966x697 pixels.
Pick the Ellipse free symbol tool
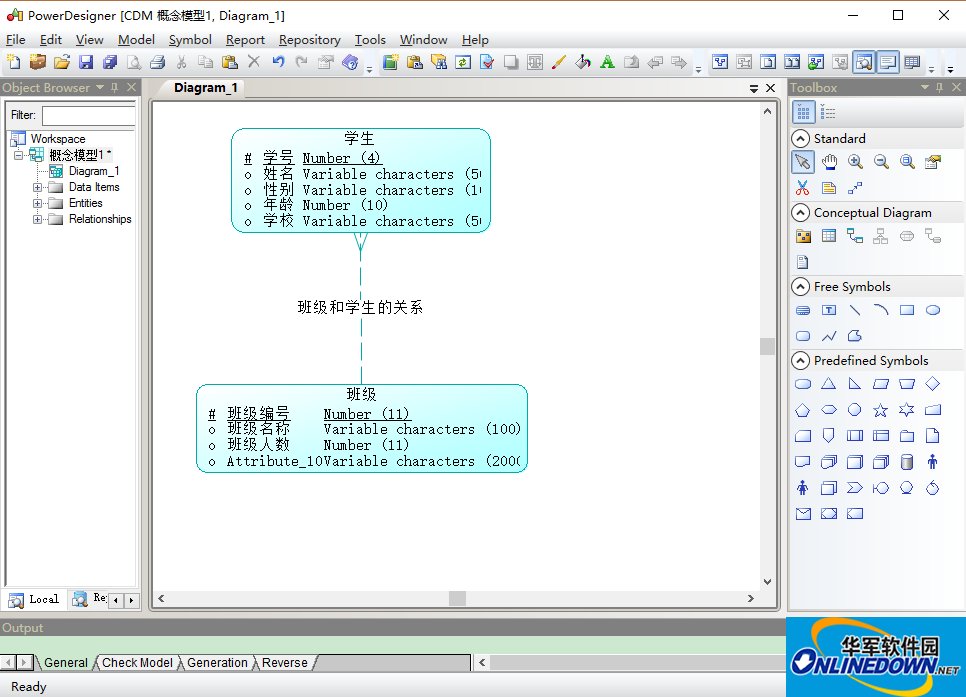[x=933, y=310]
